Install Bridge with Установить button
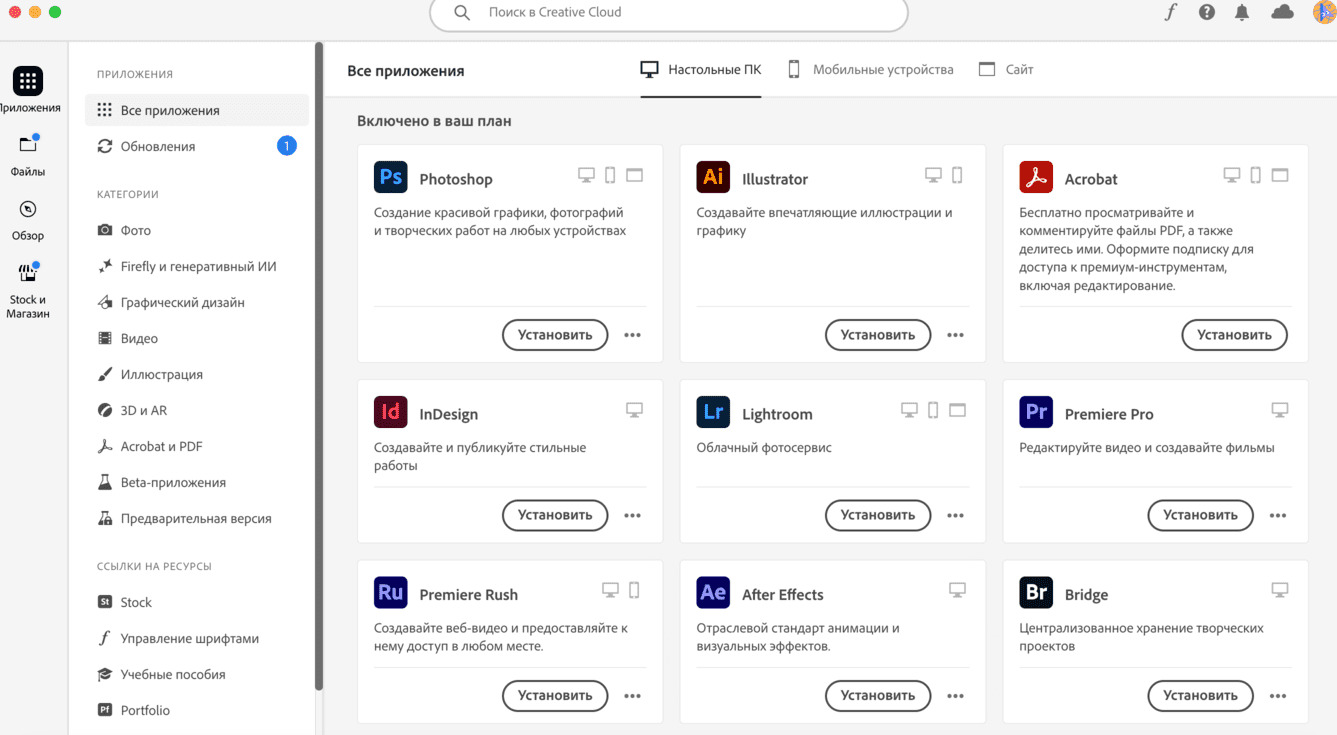This screenshot has height=735, width=1337. (x=1201, y=695)
